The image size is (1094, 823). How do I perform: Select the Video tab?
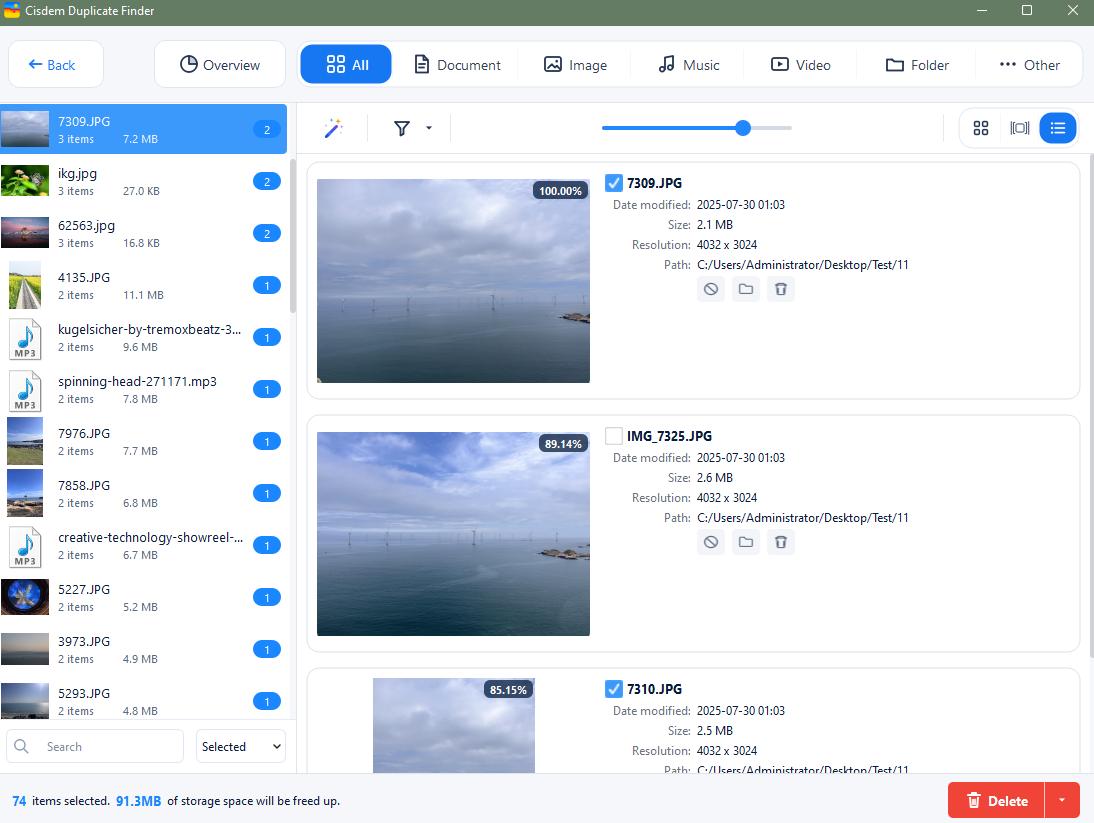click(x=800, y=65)
